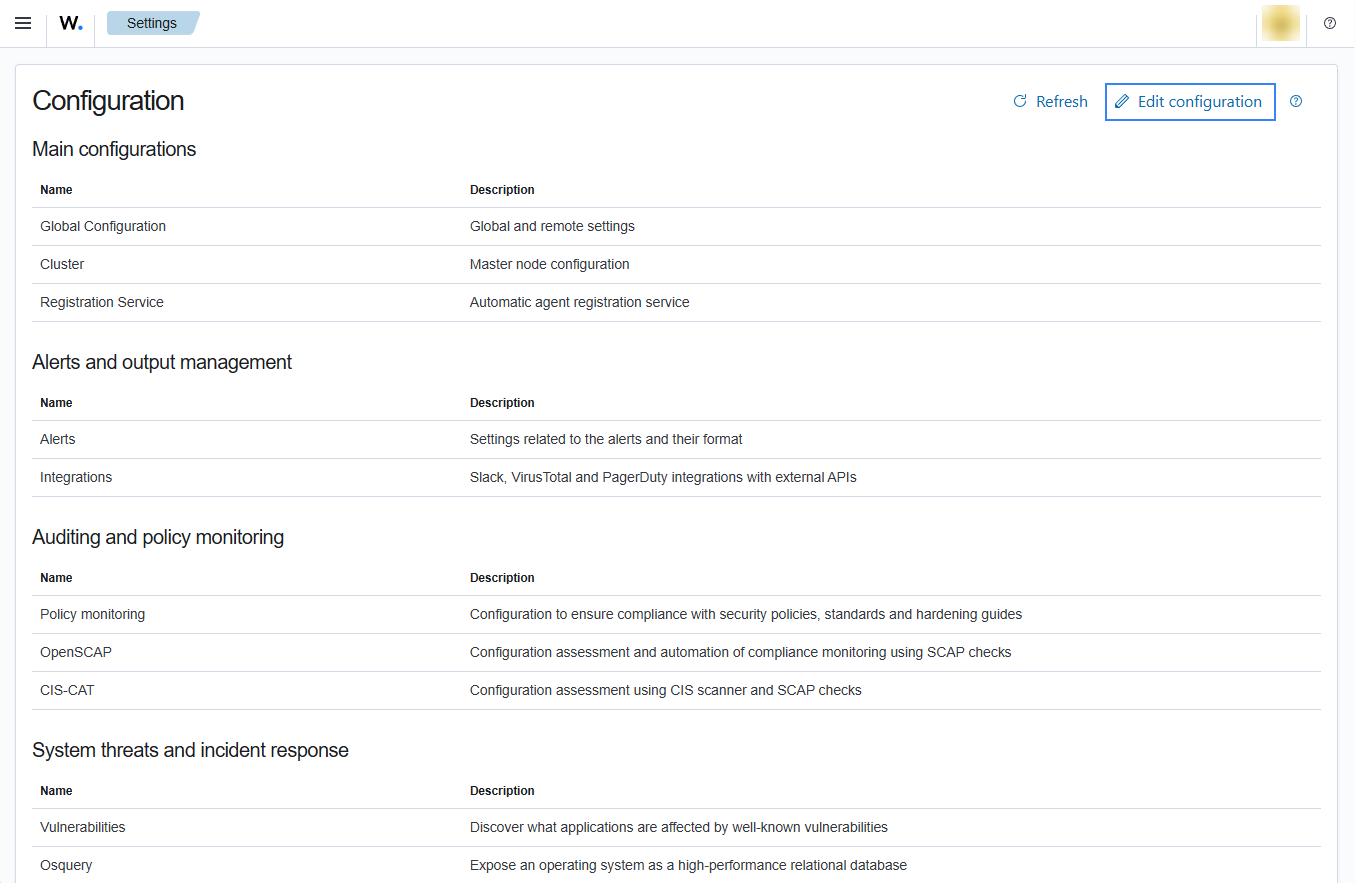Open the user avatar menu
Image resolution: width=1355 pixels, height=883 pixels.
(1281, 23)
